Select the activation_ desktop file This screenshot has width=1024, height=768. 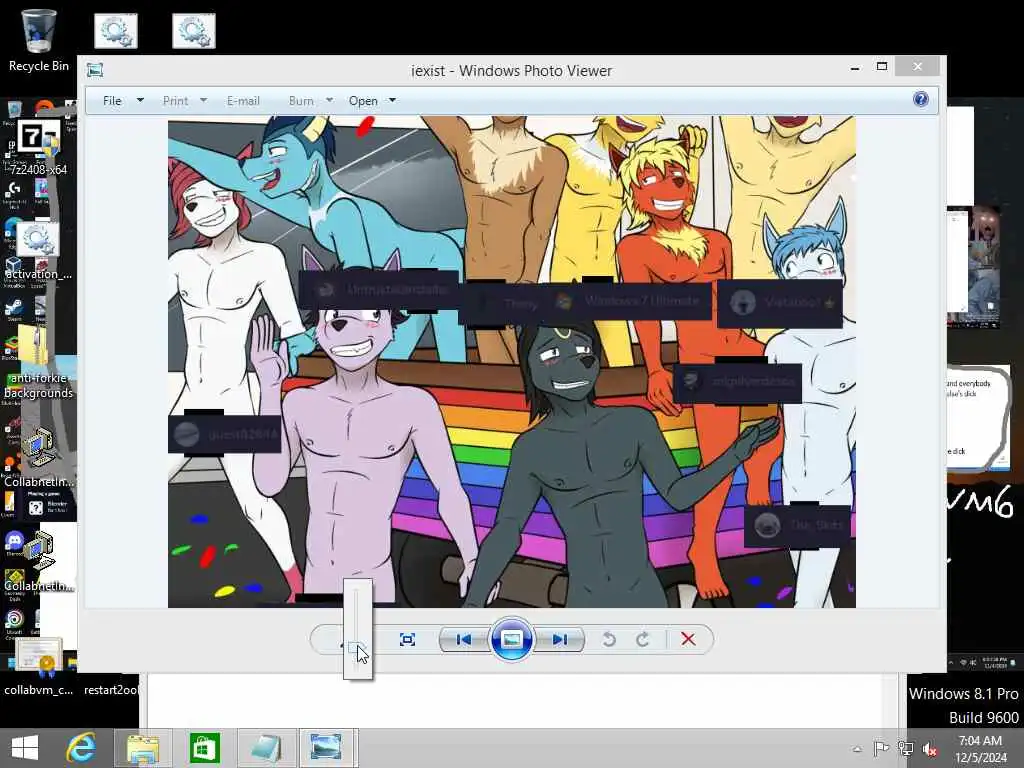[x=39, y=251]
